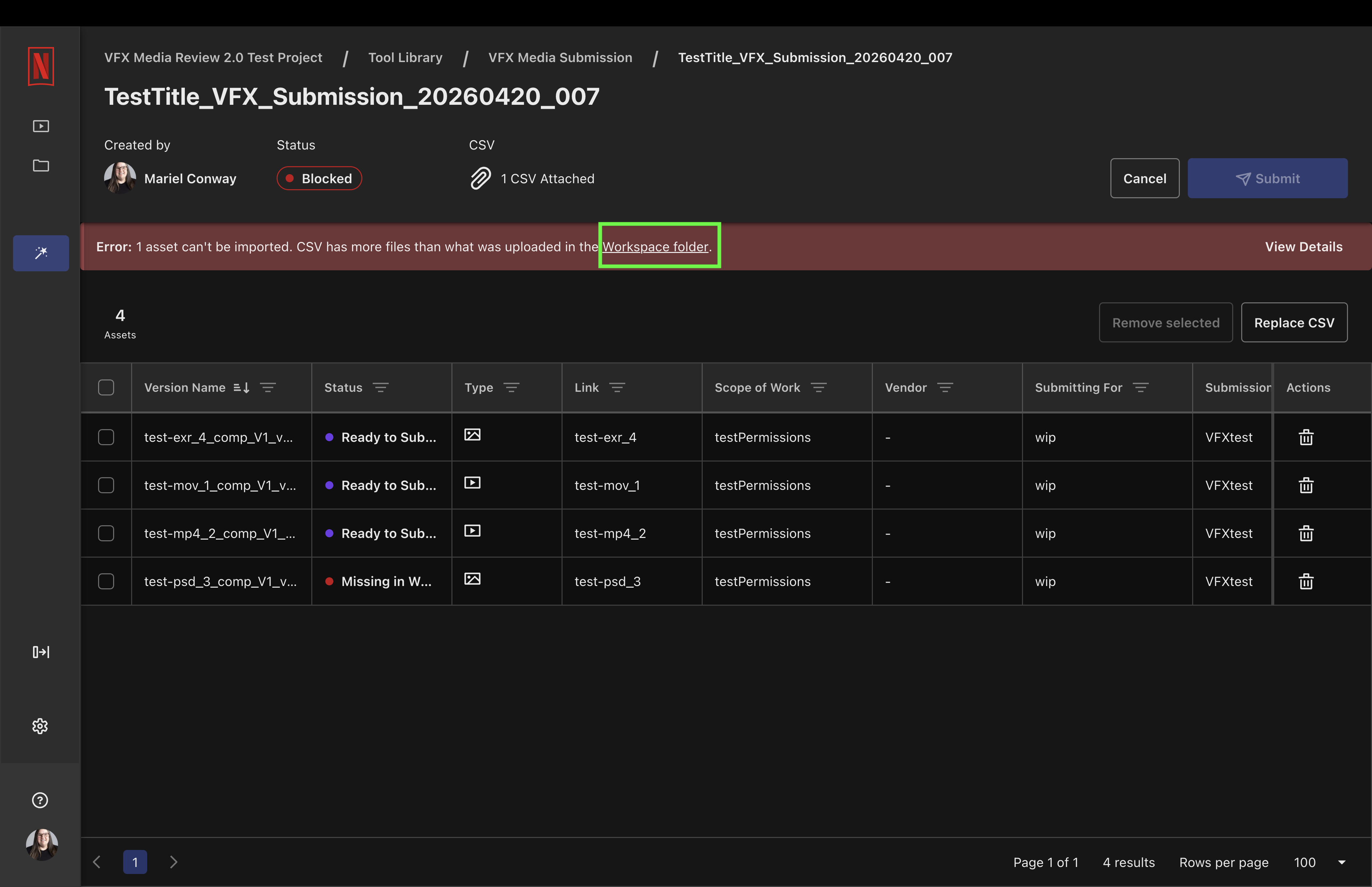Sort by Version Name sort icon
Viewport: 1372px width, 887px height.
click(241, 388)
